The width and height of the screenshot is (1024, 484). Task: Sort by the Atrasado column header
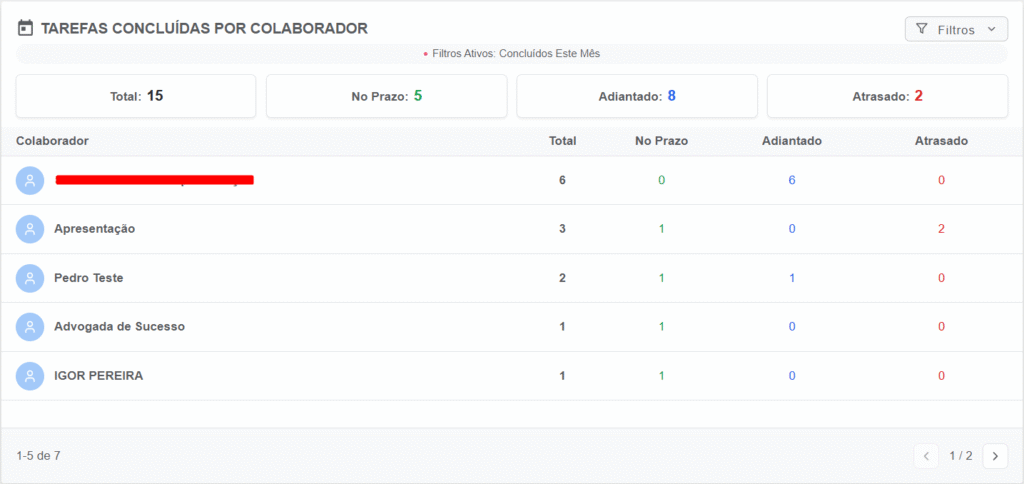click(941, 140)
